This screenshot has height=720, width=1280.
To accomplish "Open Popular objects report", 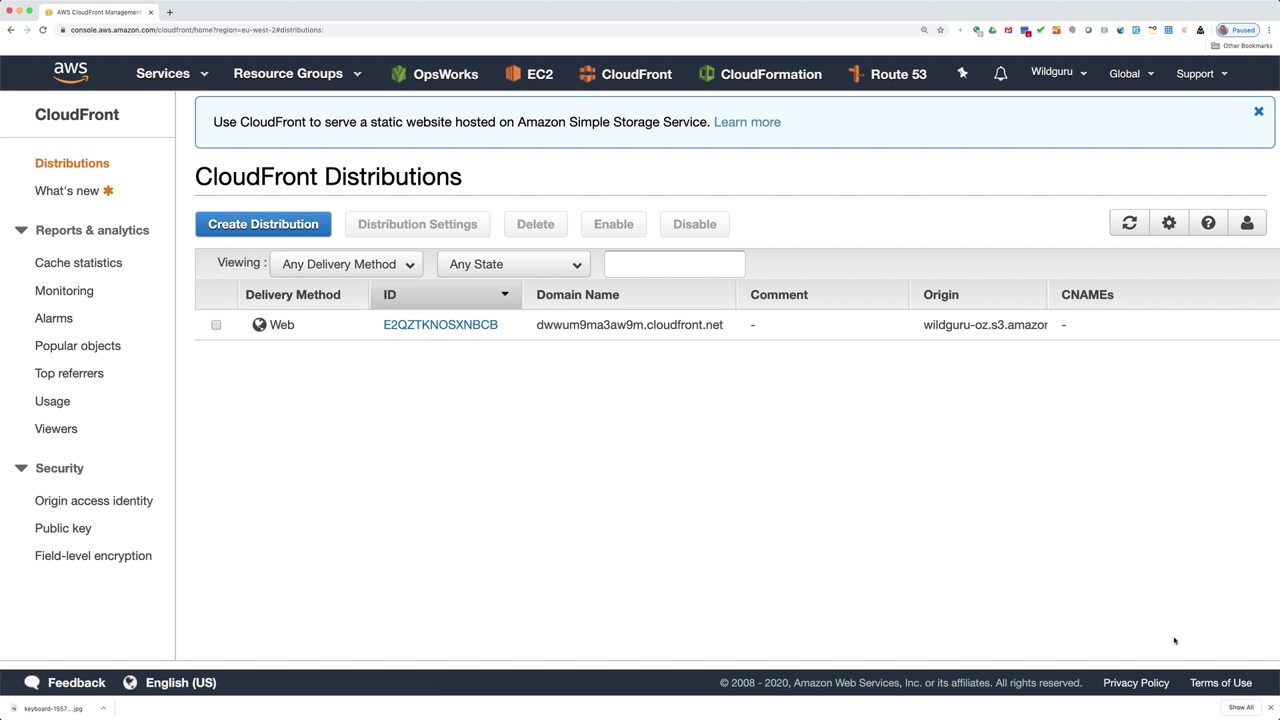I will click(78, 346).
